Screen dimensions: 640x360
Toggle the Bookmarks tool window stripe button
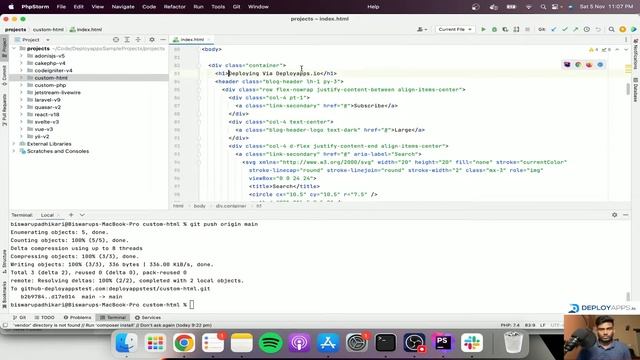tap(4, 295)
